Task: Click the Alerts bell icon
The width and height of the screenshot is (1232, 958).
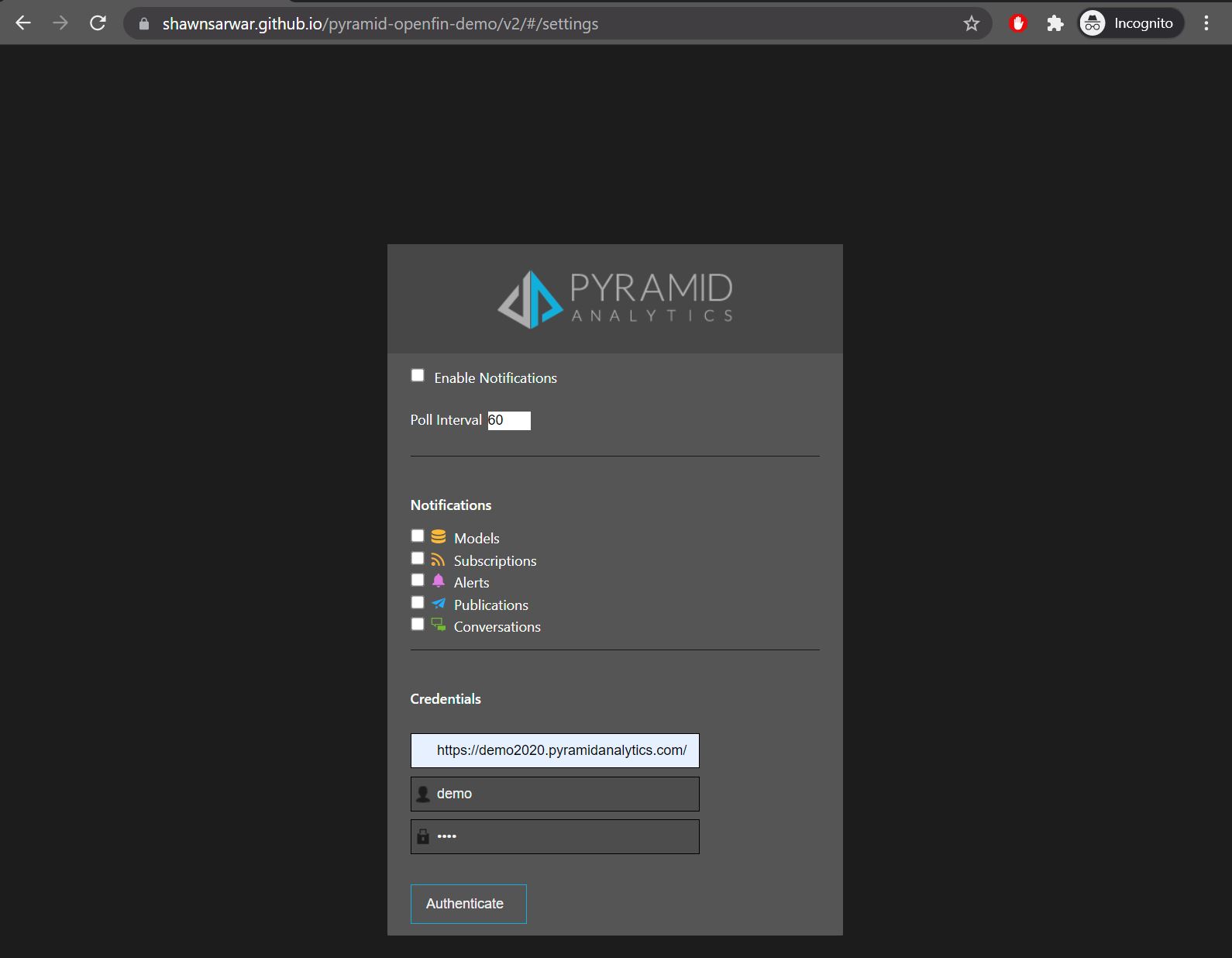Action: pos(439,581)
